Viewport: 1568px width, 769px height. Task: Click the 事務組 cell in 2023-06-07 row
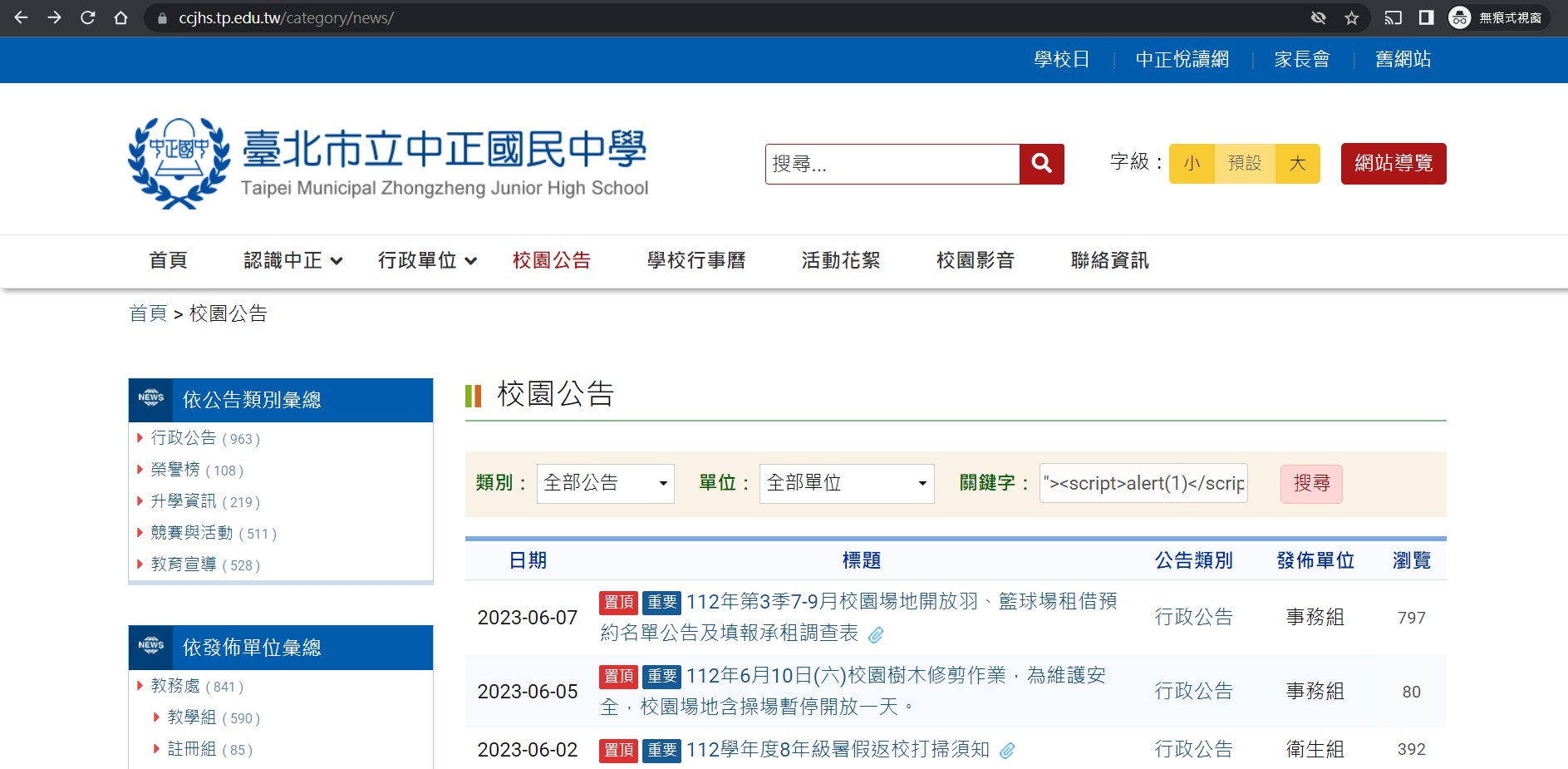click(x=1315, y=617)
